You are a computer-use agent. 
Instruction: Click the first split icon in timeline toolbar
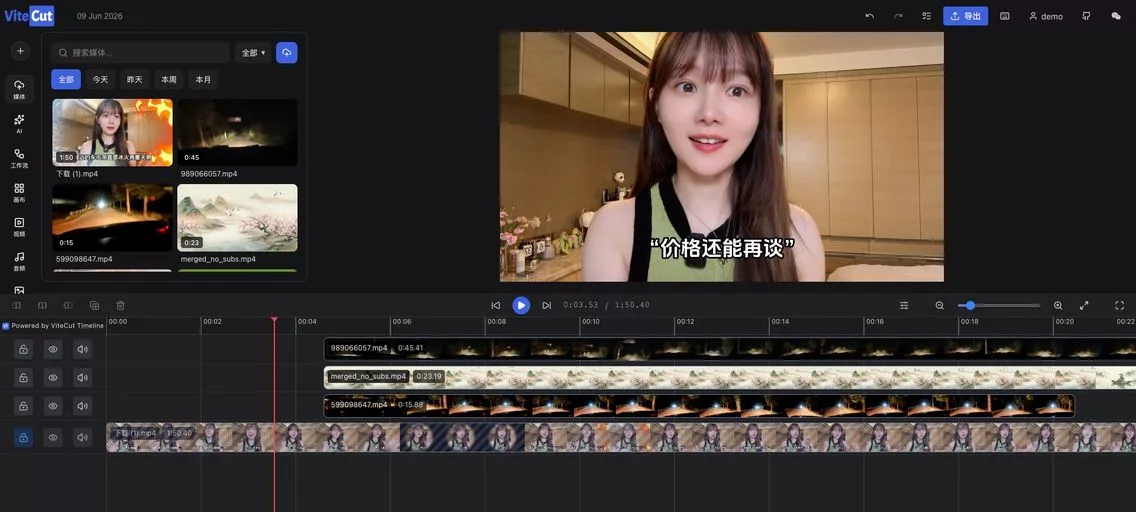pos(17,306)
